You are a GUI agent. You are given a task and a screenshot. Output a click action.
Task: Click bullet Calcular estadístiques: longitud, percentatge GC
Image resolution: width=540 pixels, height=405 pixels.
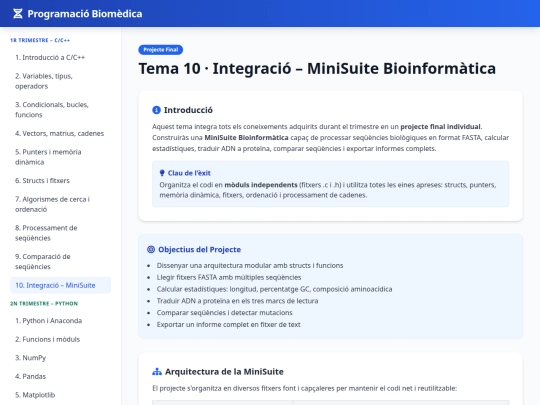(274, 289)
